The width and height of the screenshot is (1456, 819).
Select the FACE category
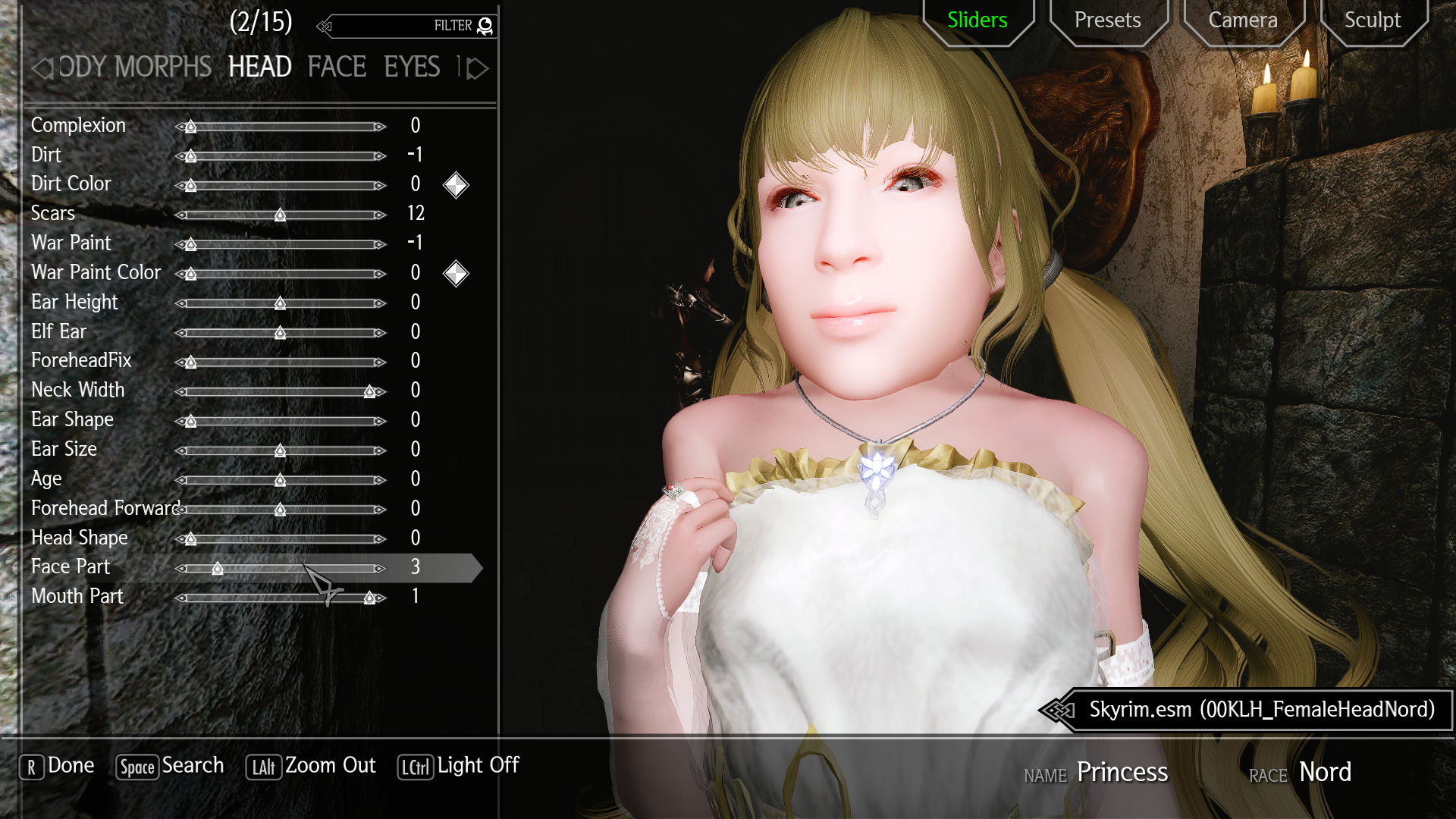pyautogui.click(x=337, y=67)
